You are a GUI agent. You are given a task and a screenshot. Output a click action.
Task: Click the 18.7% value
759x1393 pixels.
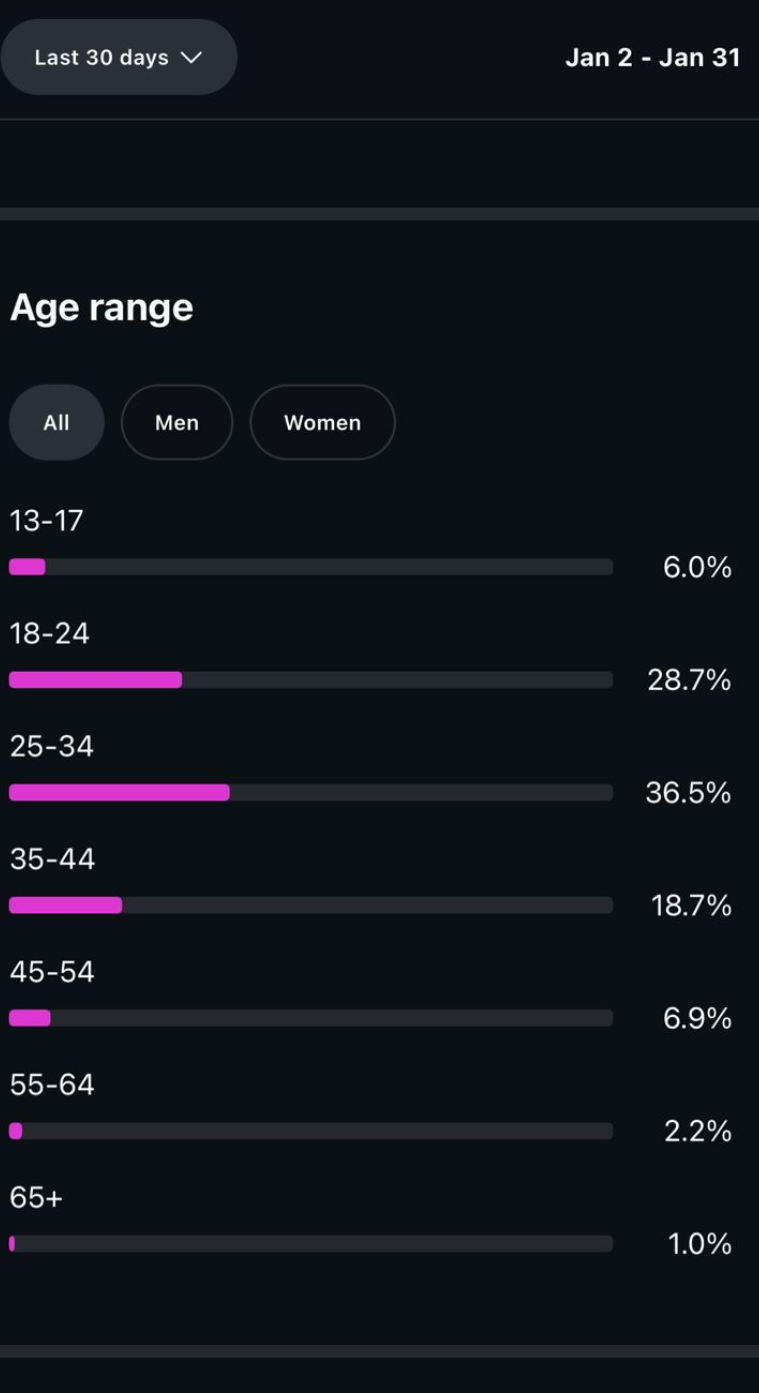coord(691,906)
